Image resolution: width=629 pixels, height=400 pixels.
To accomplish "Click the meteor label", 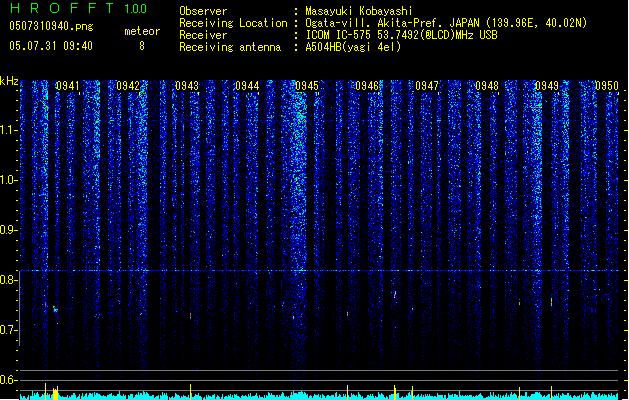I will coord(142,31).
